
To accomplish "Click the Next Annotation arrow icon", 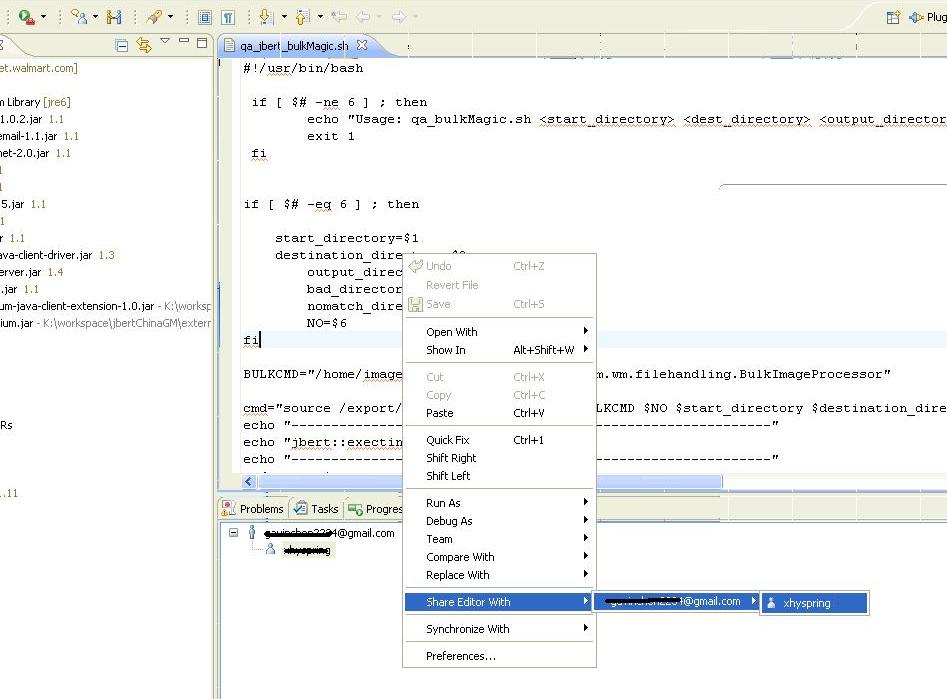I will tap(266, 17).
